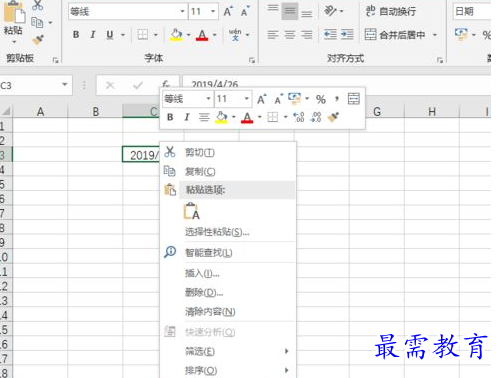Apply yellow fill from mini toolbar
Screen dimensions: 496x378
(221, 117)
